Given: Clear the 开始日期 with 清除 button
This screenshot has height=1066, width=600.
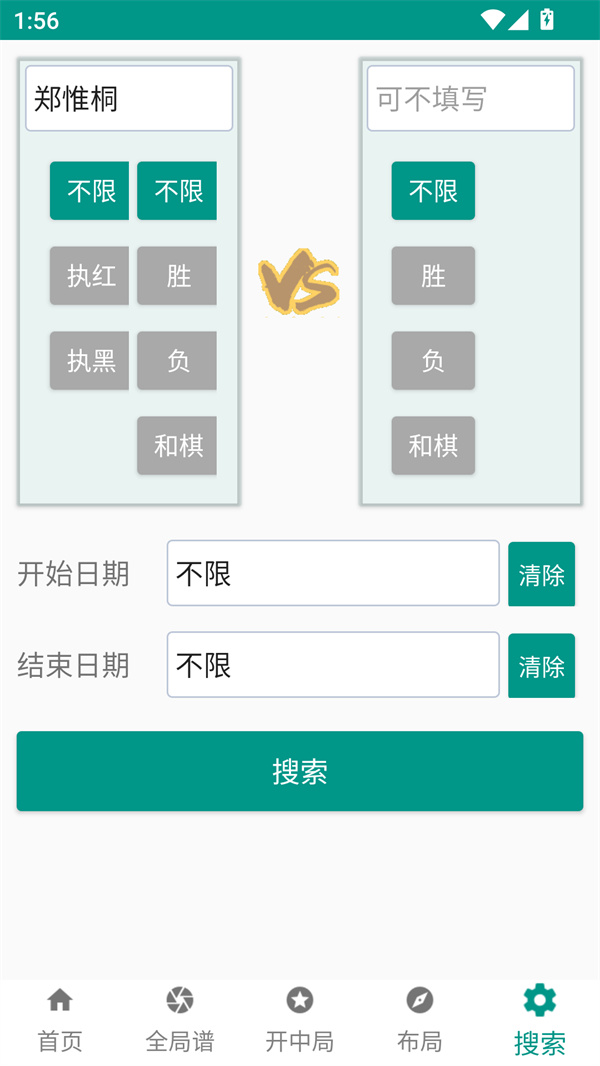Looking at the screenshot, I should (541, 573).
